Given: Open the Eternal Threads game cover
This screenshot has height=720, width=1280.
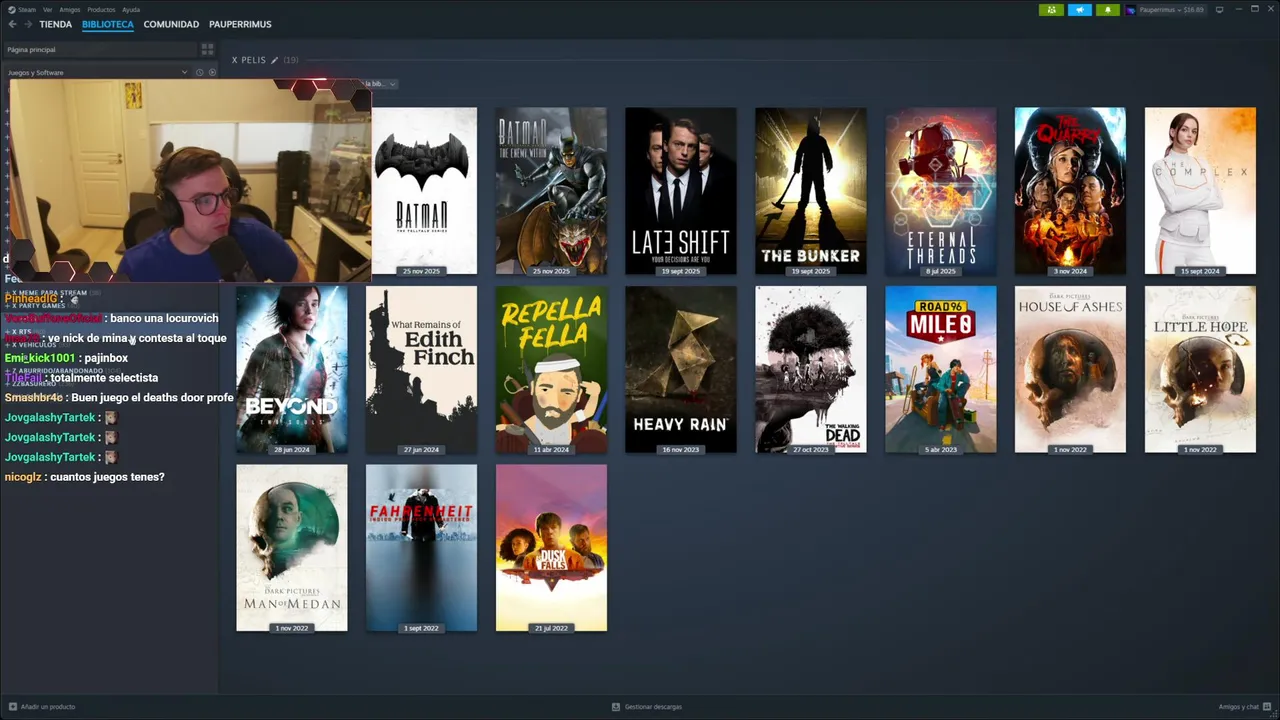Looking at the screenshot, I should click(x=941, y=191).
